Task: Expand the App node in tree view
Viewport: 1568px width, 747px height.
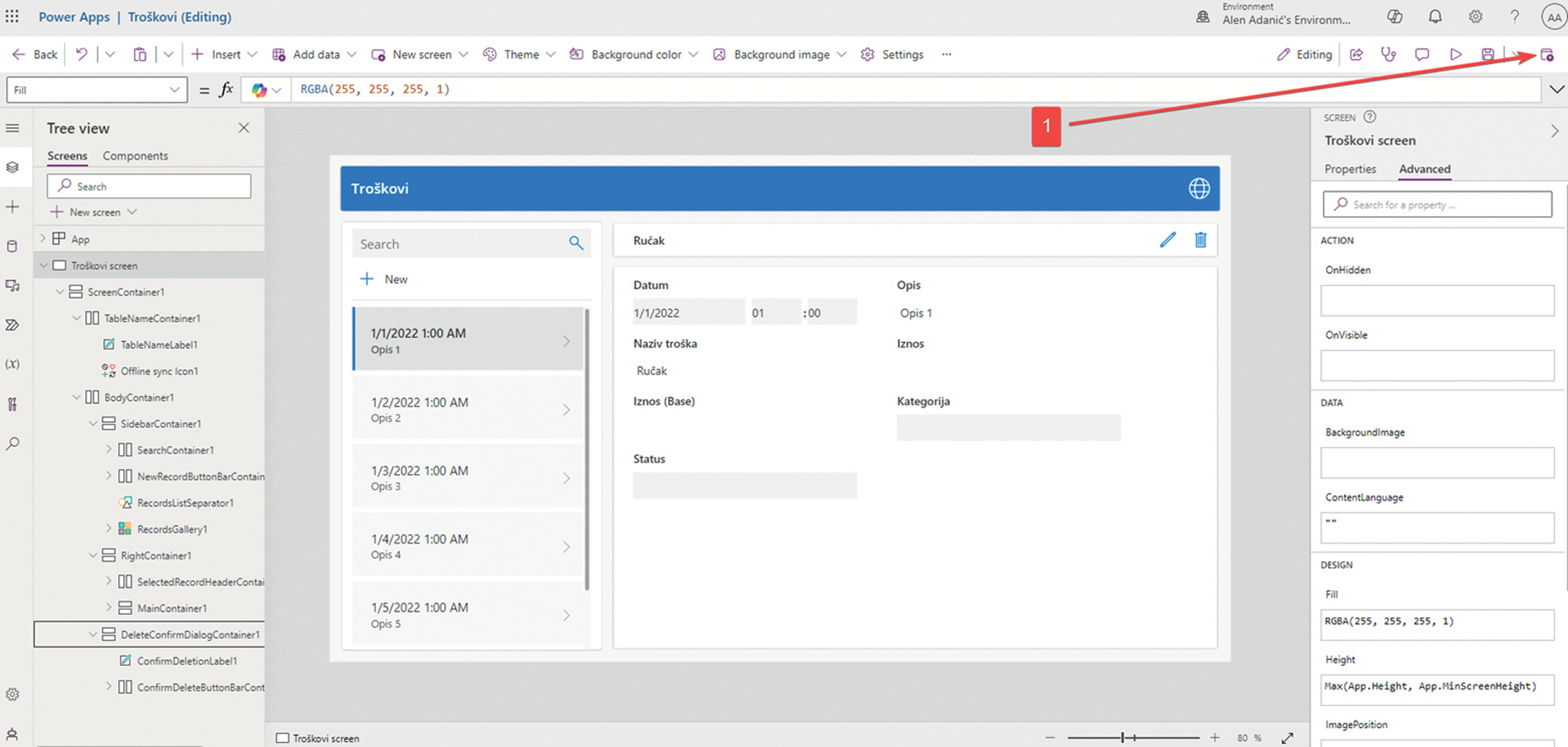Action: point(43,239)
